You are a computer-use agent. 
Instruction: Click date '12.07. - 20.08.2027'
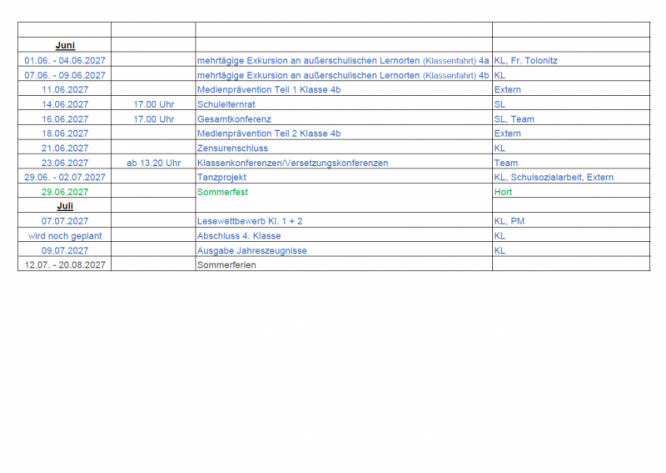tap(65, 265)
